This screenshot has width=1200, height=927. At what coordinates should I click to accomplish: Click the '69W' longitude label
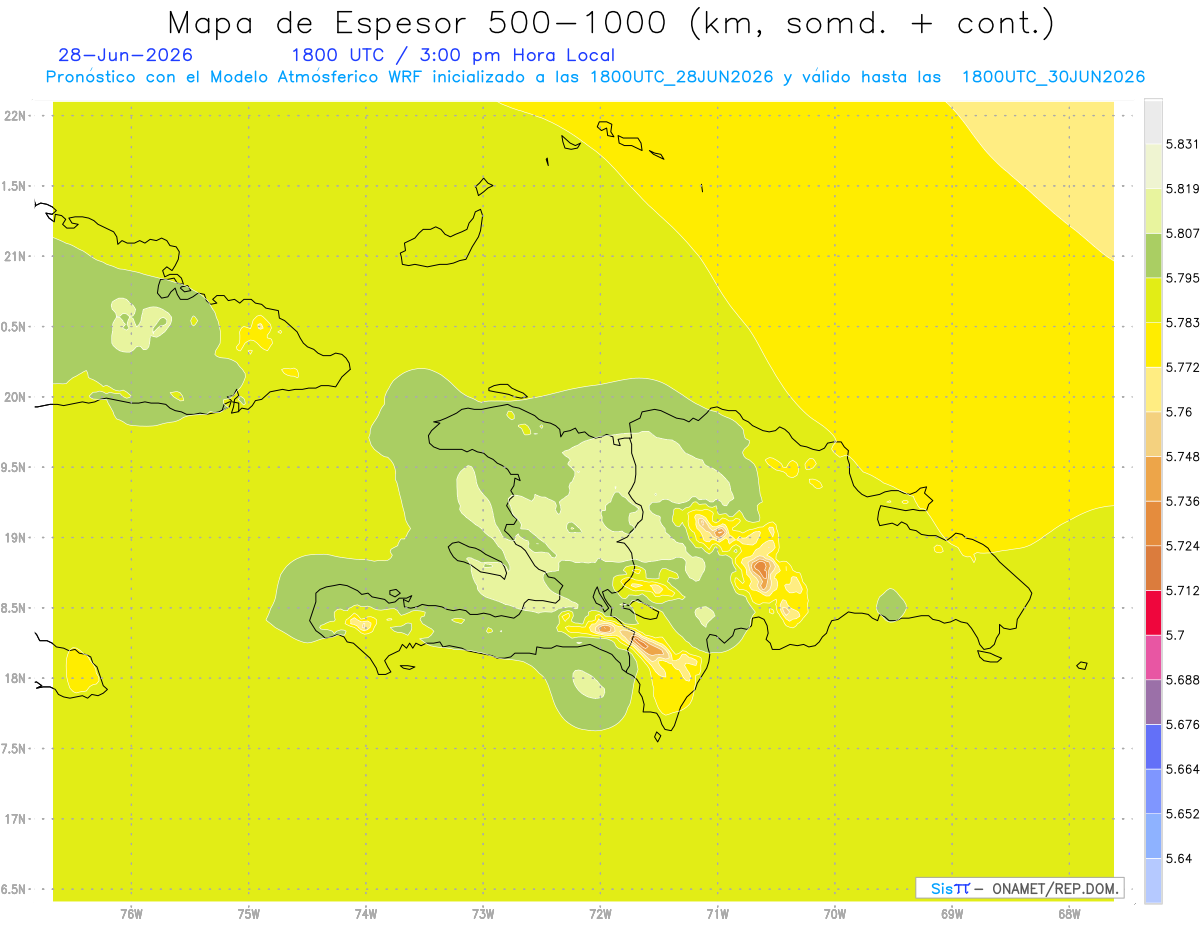coord(952,913)
